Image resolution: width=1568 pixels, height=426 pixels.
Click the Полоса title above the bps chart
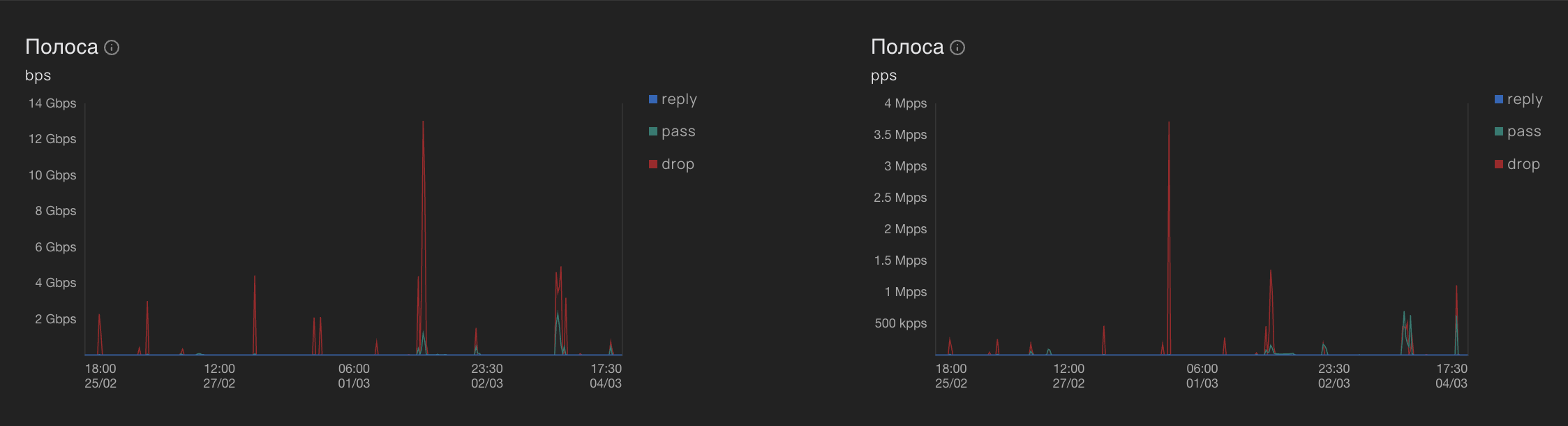(x=61, y=47)
